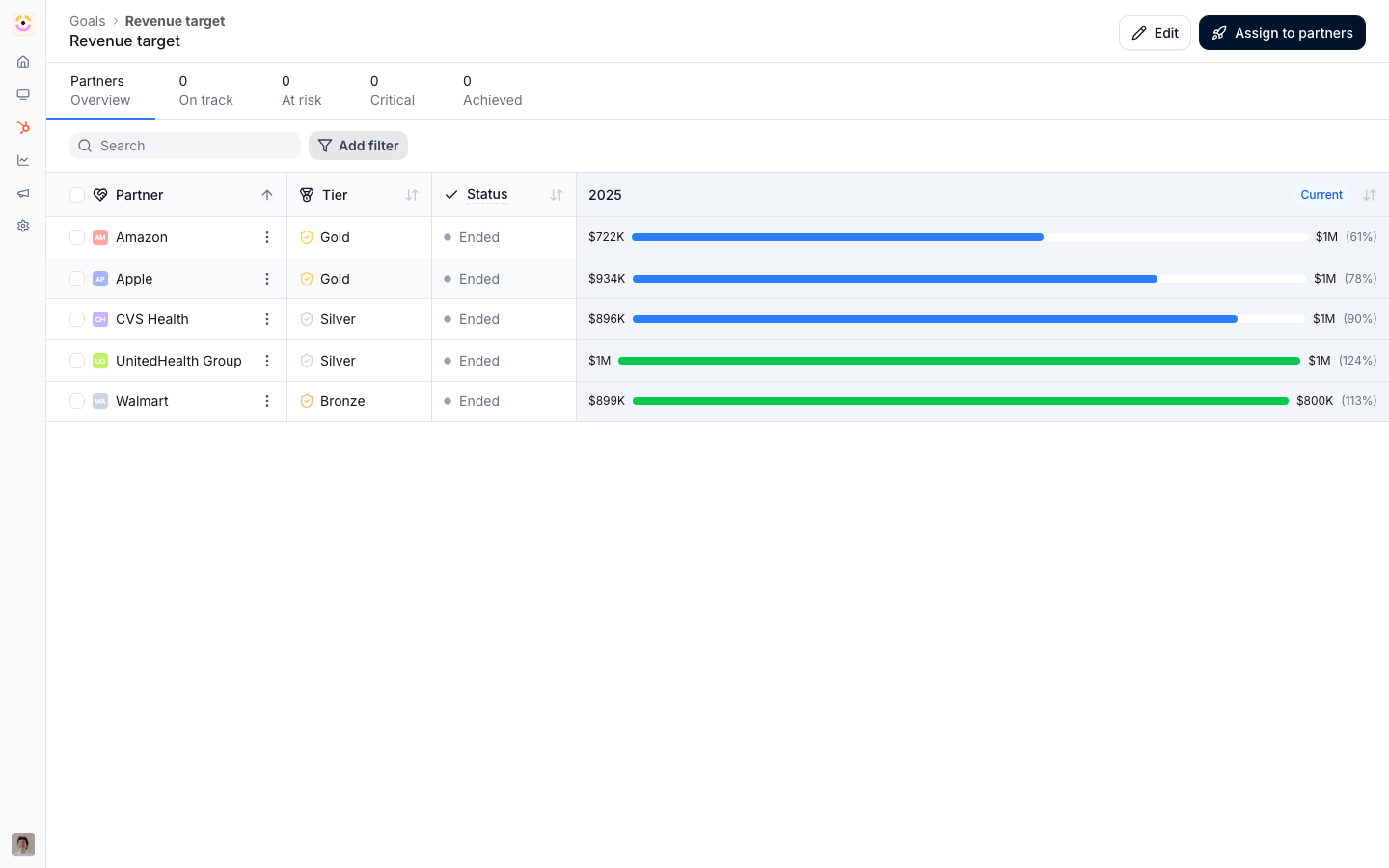Screen dimensions: 1389x868
Task: Switch to the Achieved tab
Action: point(493,91)
